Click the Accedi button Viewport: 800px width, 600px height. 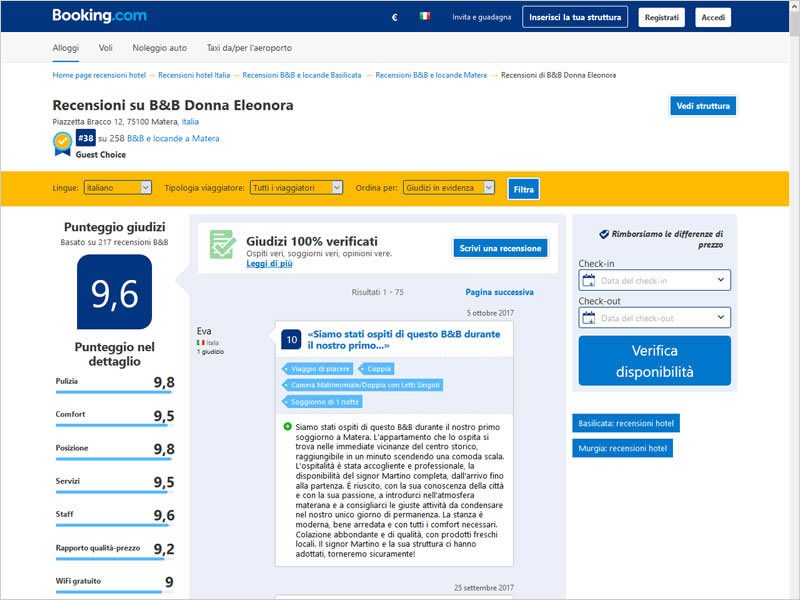[x=713, y=17]
